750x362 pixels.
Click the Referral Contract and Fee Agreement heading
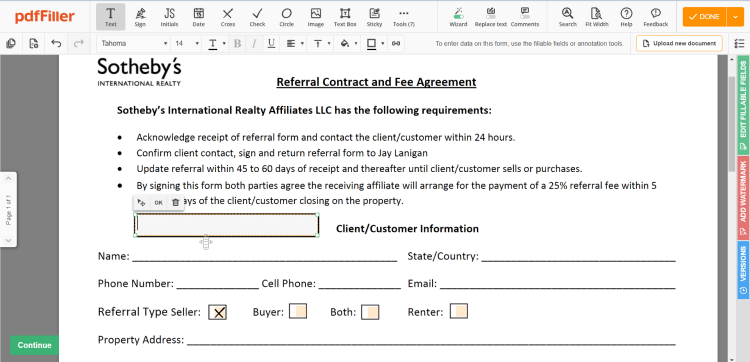[376, 82]
